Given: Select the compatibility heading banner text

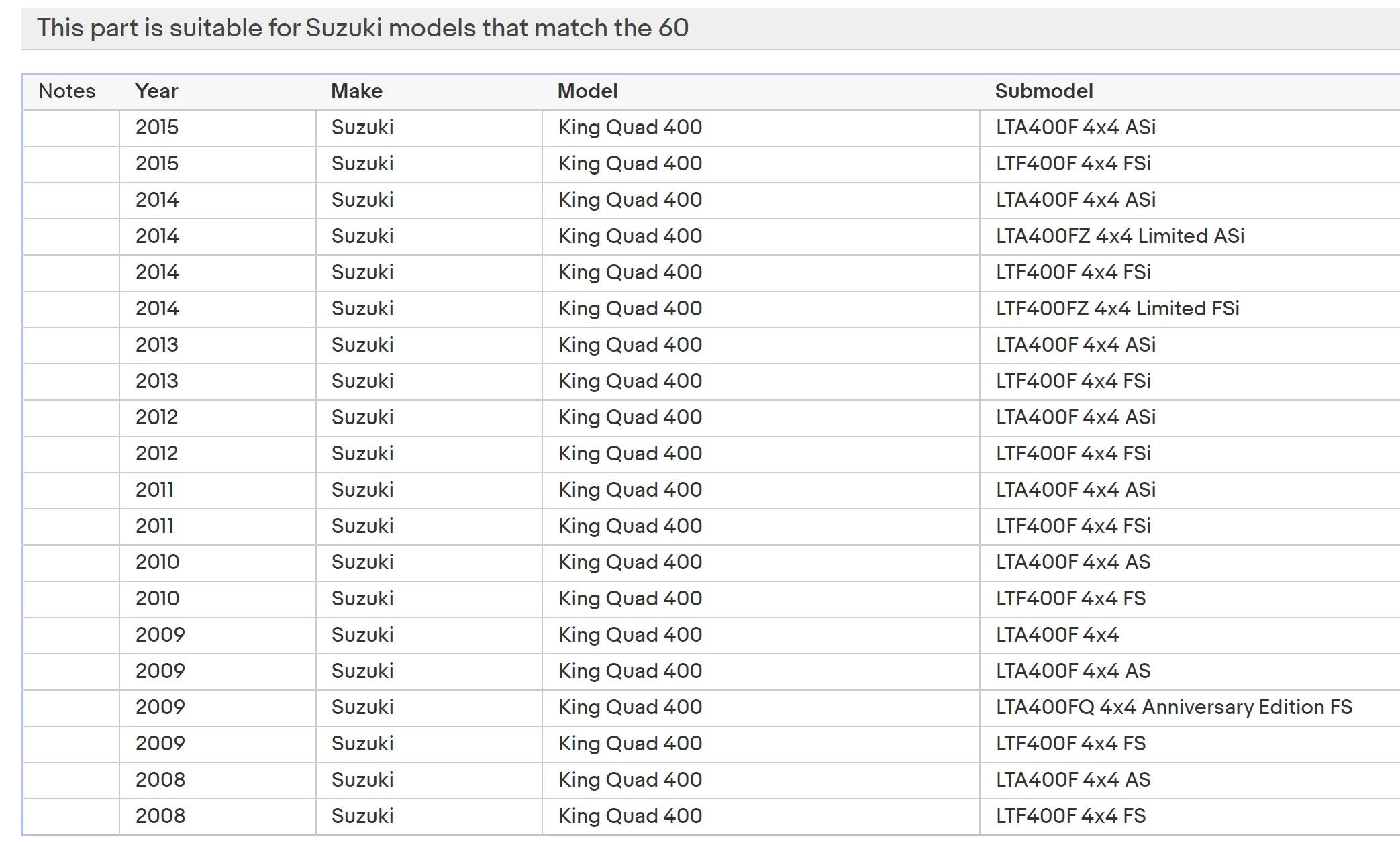Looking at the screenshot, I should click(x=362, y=28).
